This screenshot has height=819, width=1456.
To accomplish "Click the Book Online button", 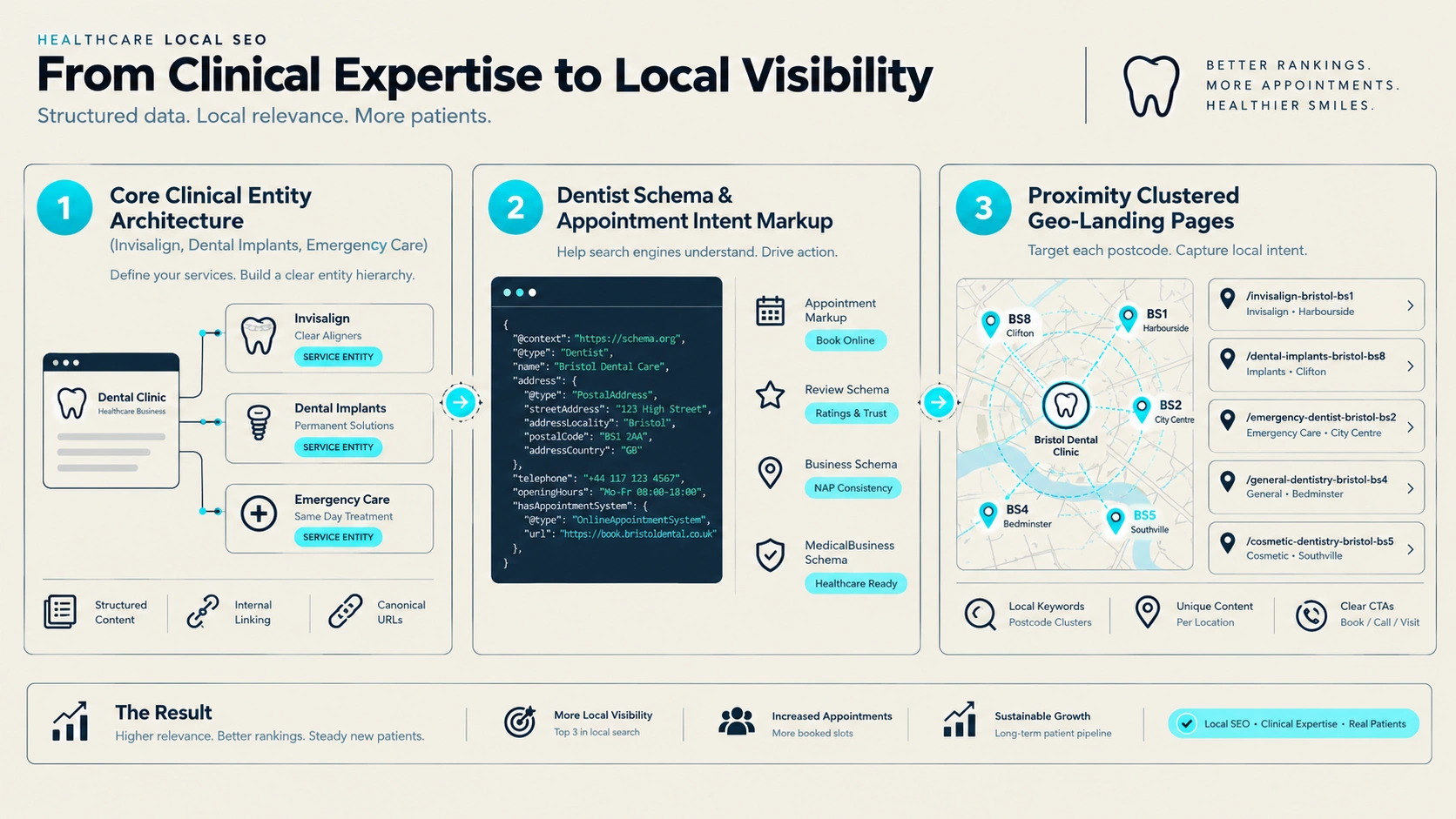I will pos(846,340).
